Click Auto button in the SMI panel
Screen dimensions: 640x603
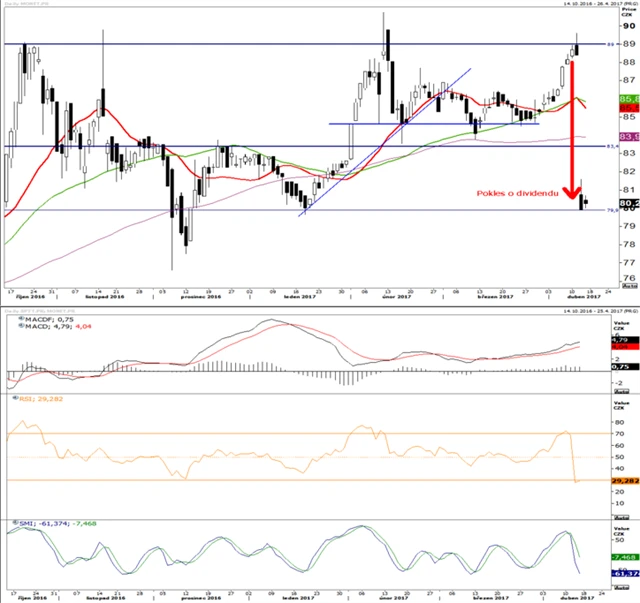(x=622, y=587)
